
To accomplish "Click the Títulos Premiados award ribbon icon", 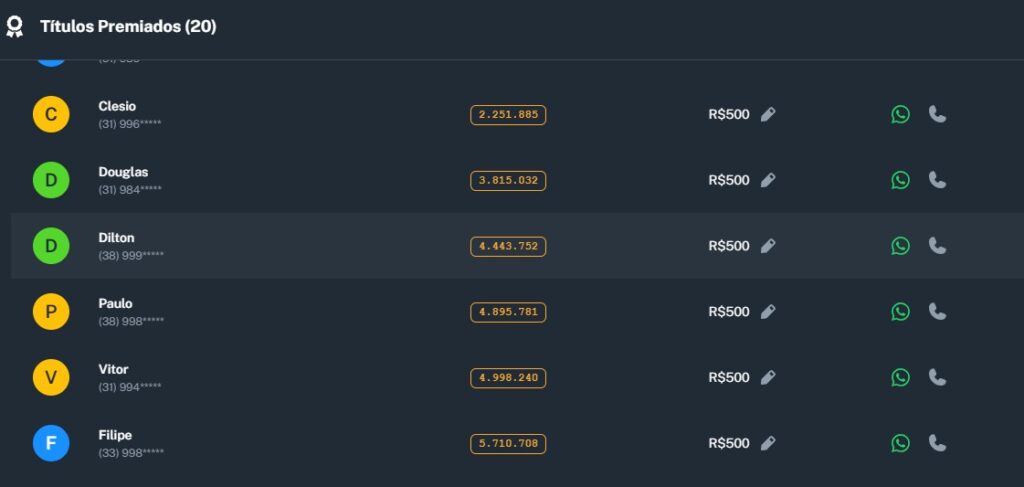I will point(14,27).
